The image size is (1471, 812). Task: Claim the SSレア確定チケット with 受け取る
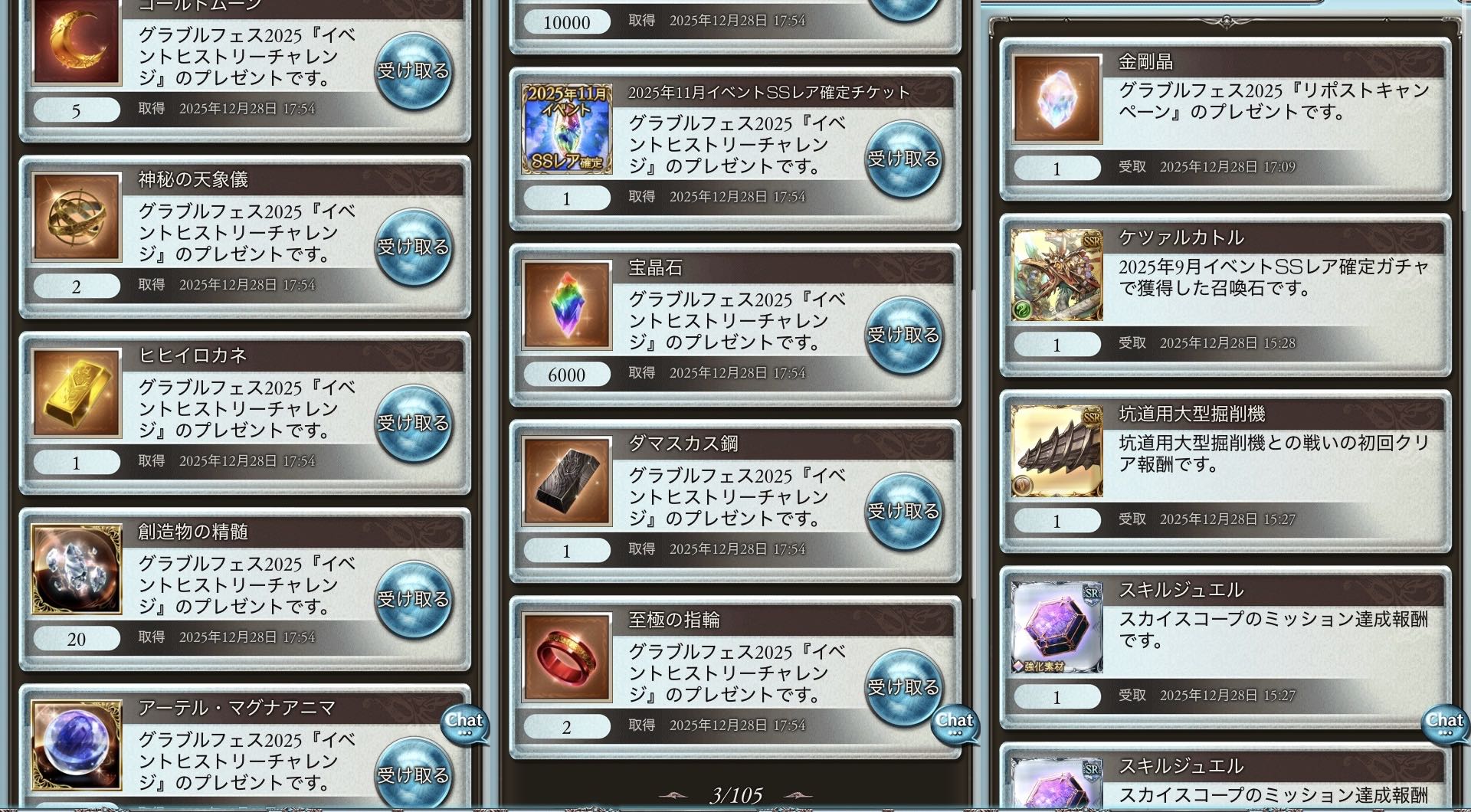click(903, 159)
